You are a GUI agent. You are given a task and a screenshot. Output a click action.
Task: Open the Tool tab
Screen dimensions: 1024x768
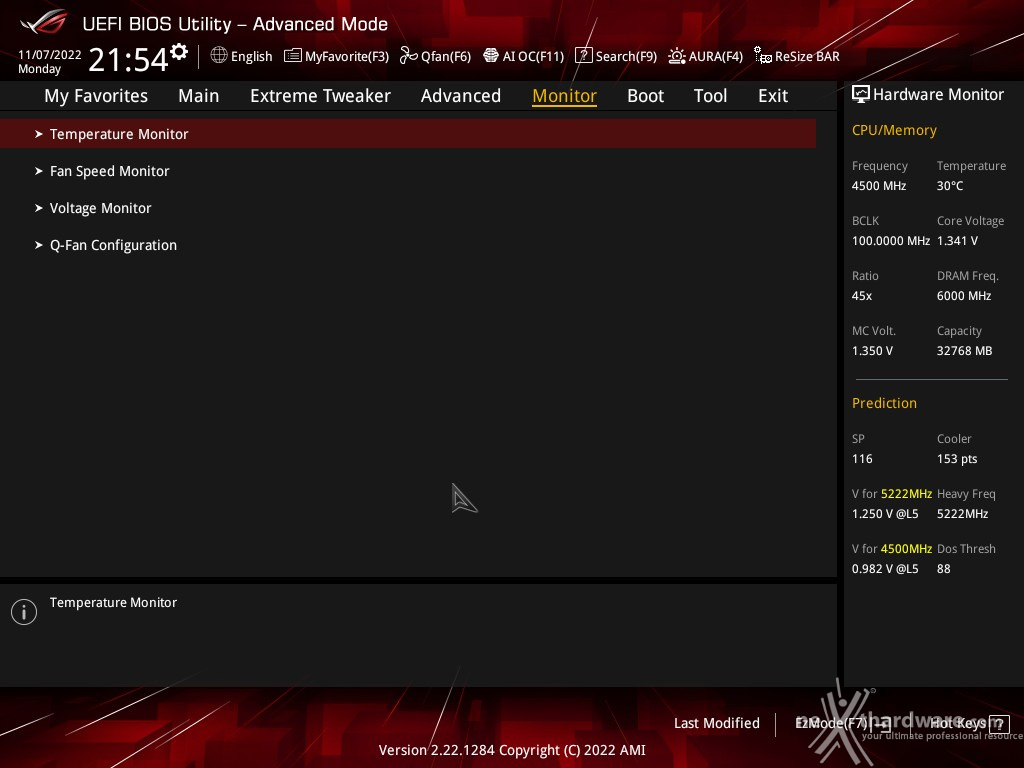click(710, 96)
